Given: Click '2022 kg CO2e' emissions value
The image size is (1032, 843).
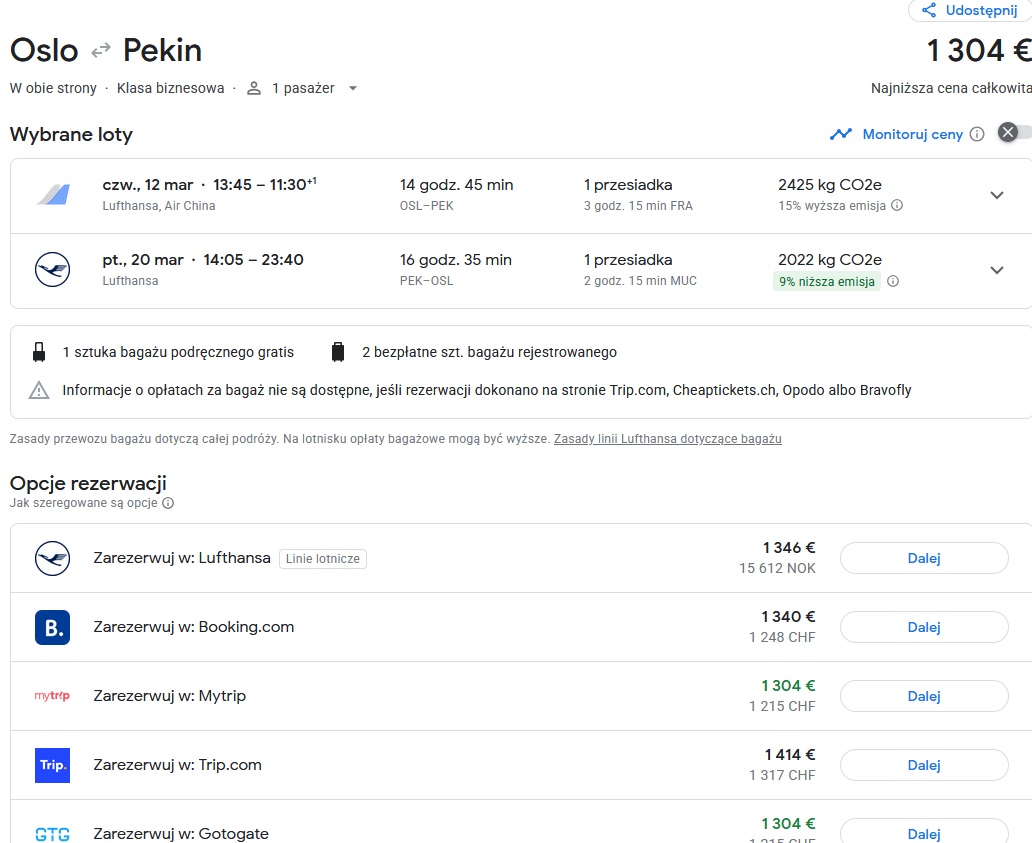Looking at the screenshot, I should click(x=829, y=260).
